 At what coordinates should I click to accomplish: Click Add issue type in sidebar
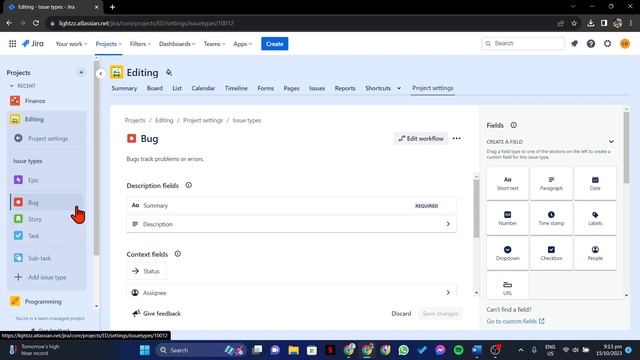click(x=46, y=277)
